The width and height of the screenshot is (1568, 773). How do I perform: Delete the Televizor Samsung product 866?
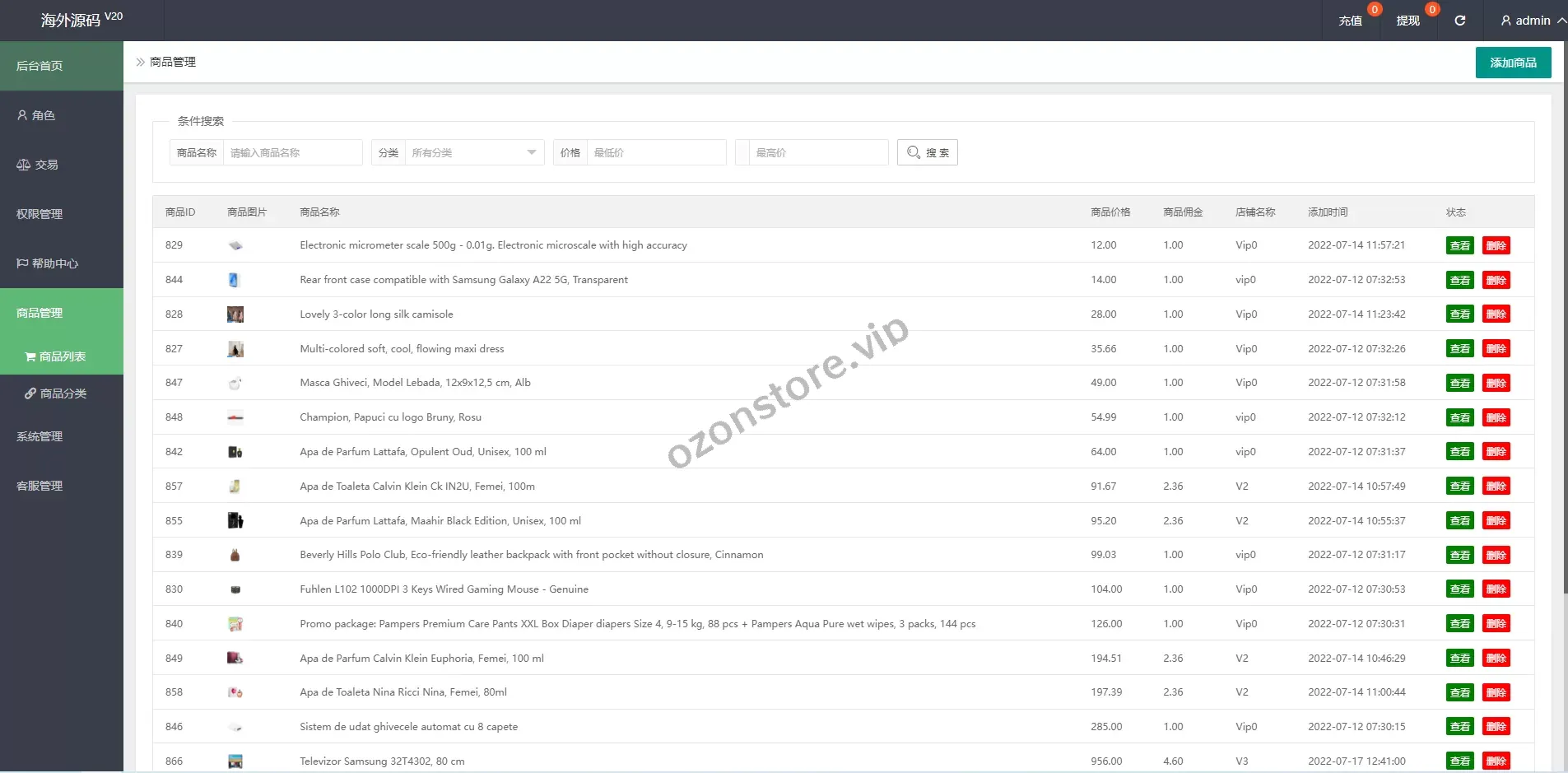coord(1496,761)
